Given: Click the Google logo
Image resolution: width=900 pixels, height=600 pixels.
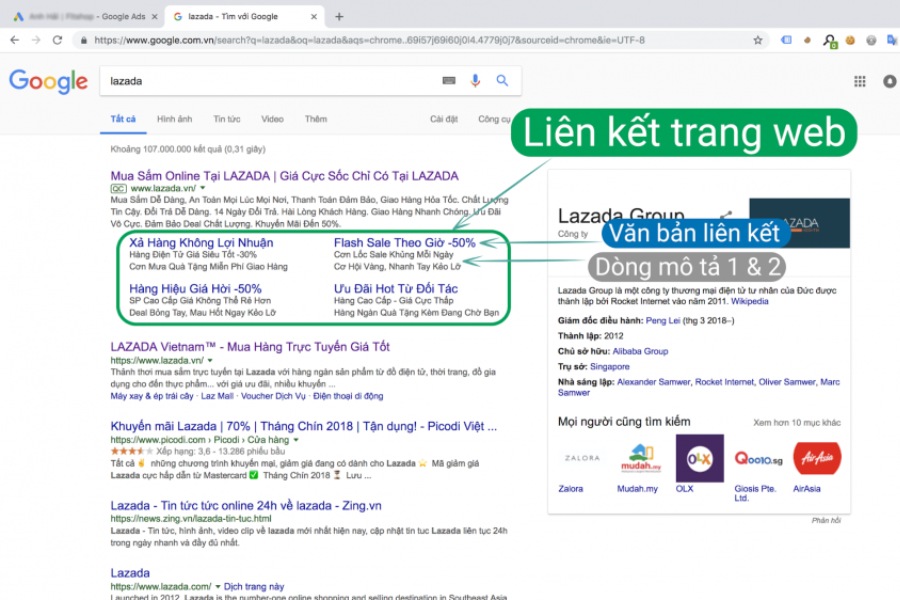Looking at the screenshot, I should (49, 82).
